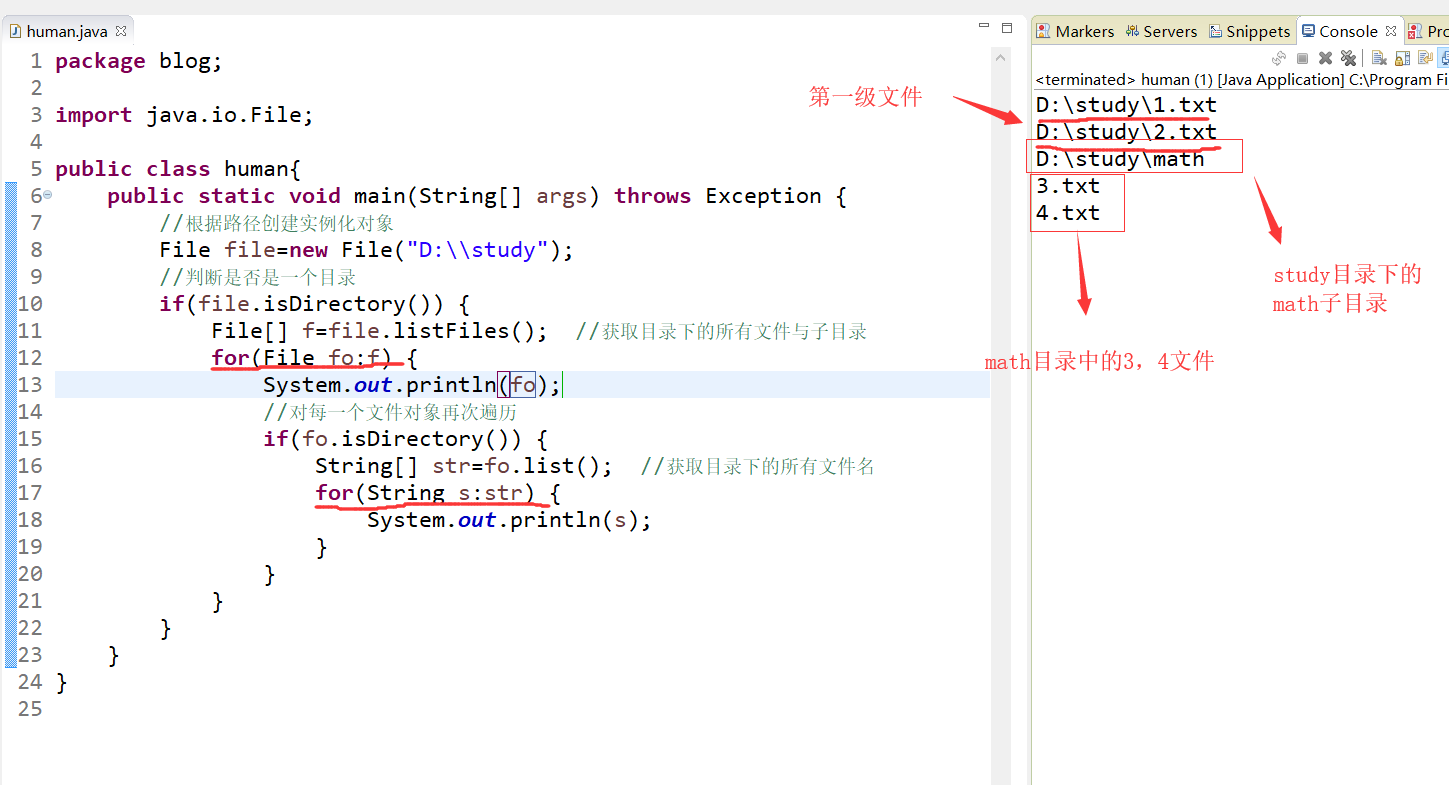Open the Servers tab
The height and width of the screenshot is (785, 1449).
tap(1161, 31)
